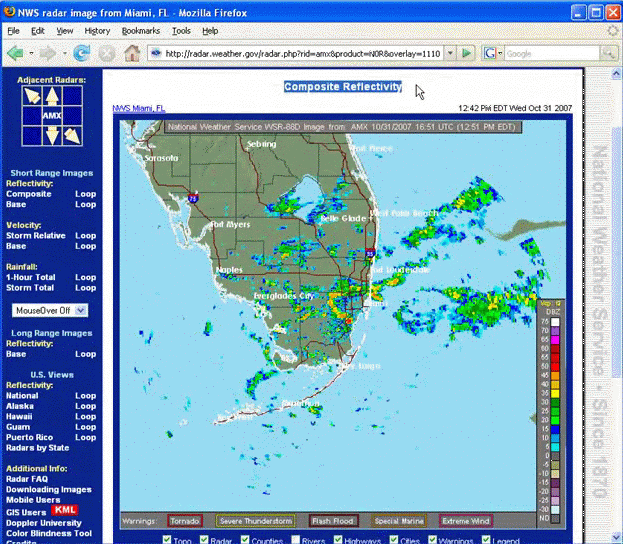Image resolution: width=623 pixels, height=544 pixels.
Task: Open the Radars by State link
Action: point(37,447)
